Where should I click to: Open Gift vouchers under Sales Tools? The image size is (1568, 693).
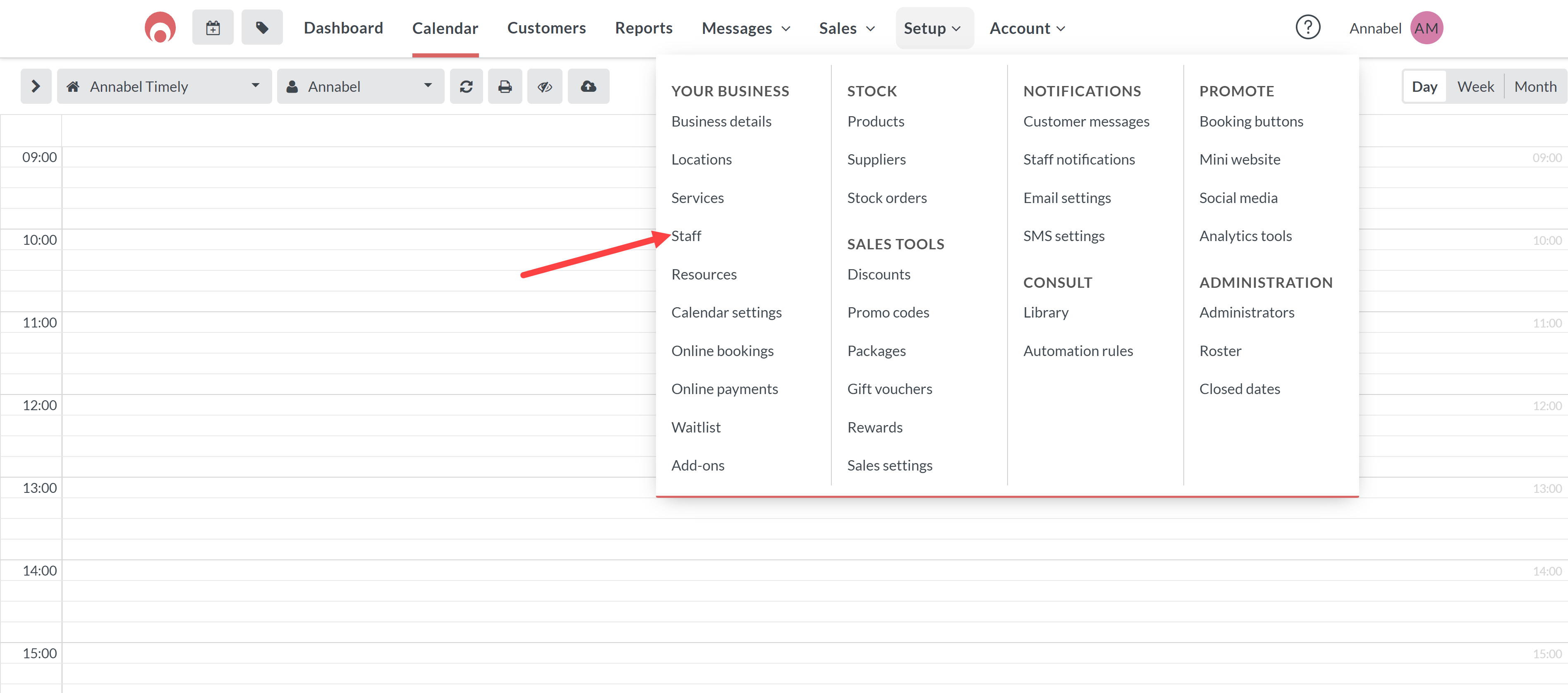[x=889, y=389]
